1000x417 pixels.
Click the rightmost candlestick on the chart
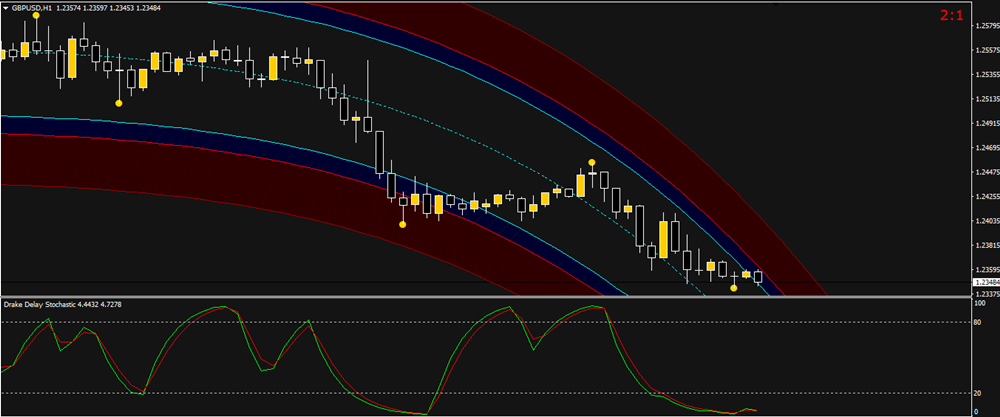tap(758, 276)
